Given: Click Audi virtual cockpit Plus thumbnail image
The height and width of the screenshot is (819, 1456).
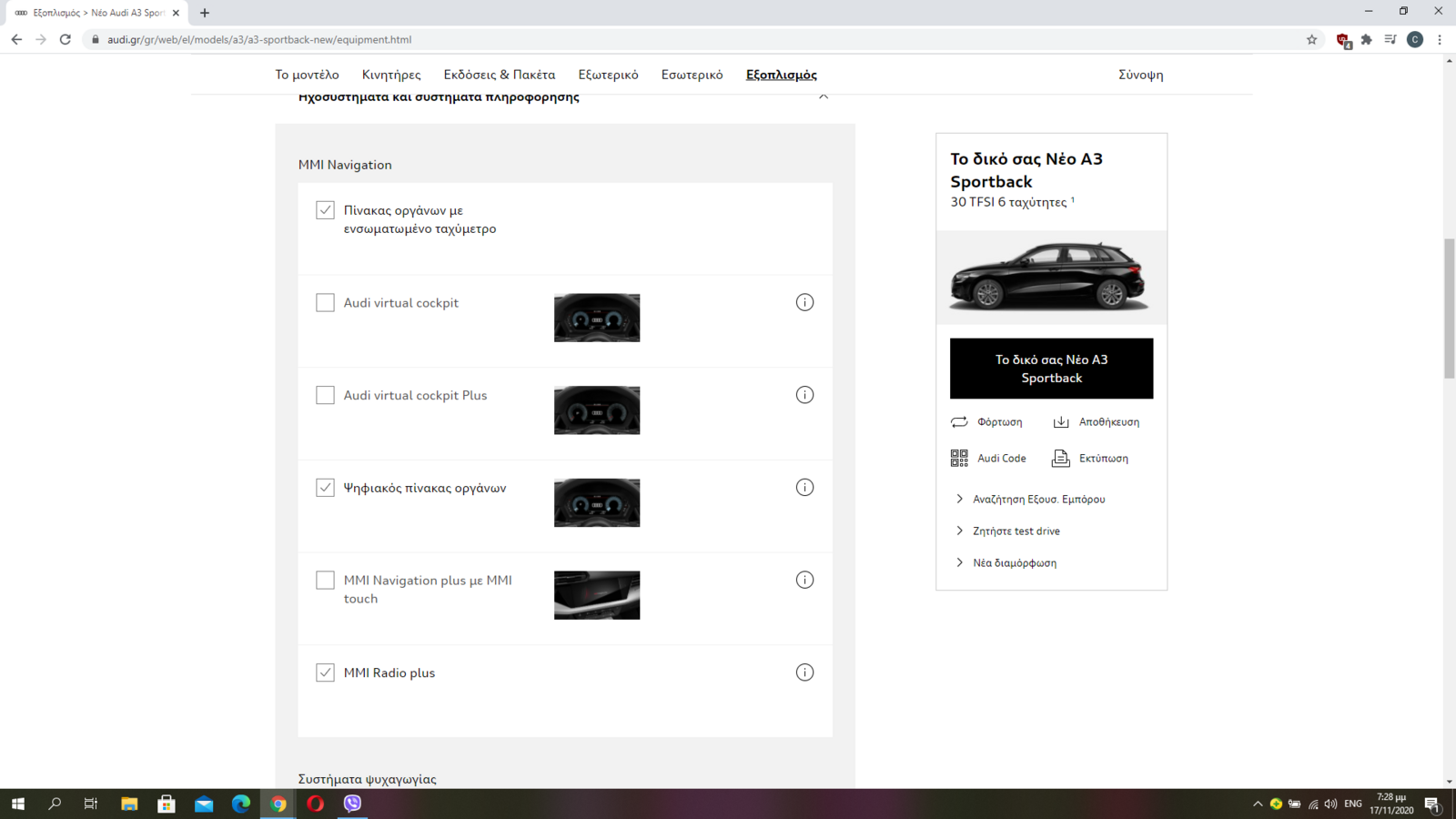Looking at the screenshot, I should 597,410.
